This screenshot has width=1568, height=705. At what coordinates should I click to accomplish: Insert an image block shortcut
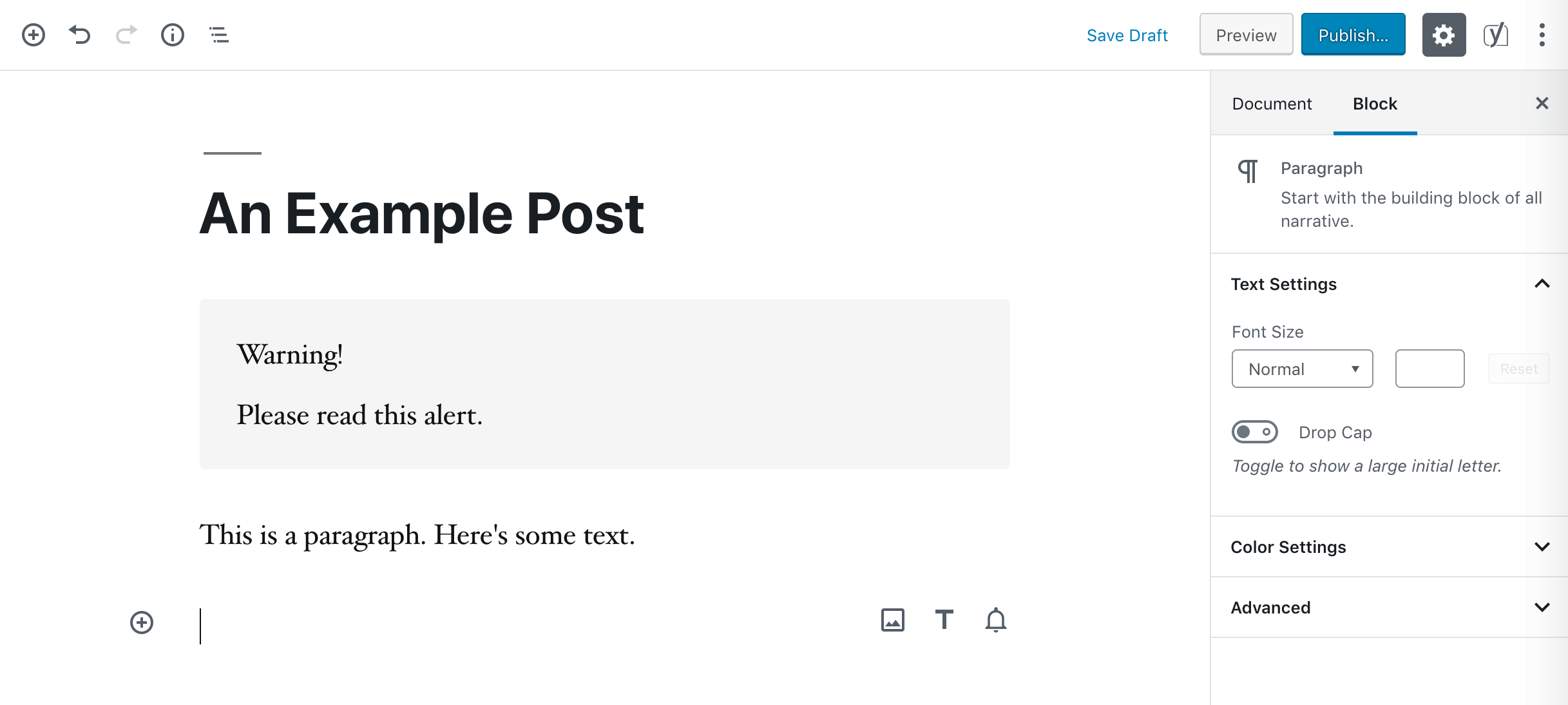tap(892, 620)
